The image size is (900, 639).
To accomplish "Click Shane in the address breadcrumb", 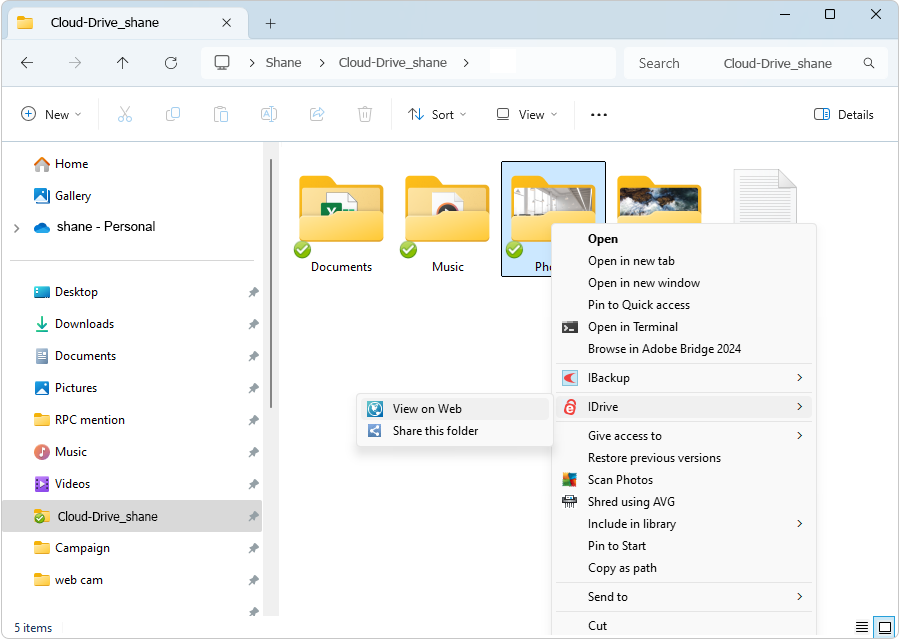I will click(x=283, y=63).
